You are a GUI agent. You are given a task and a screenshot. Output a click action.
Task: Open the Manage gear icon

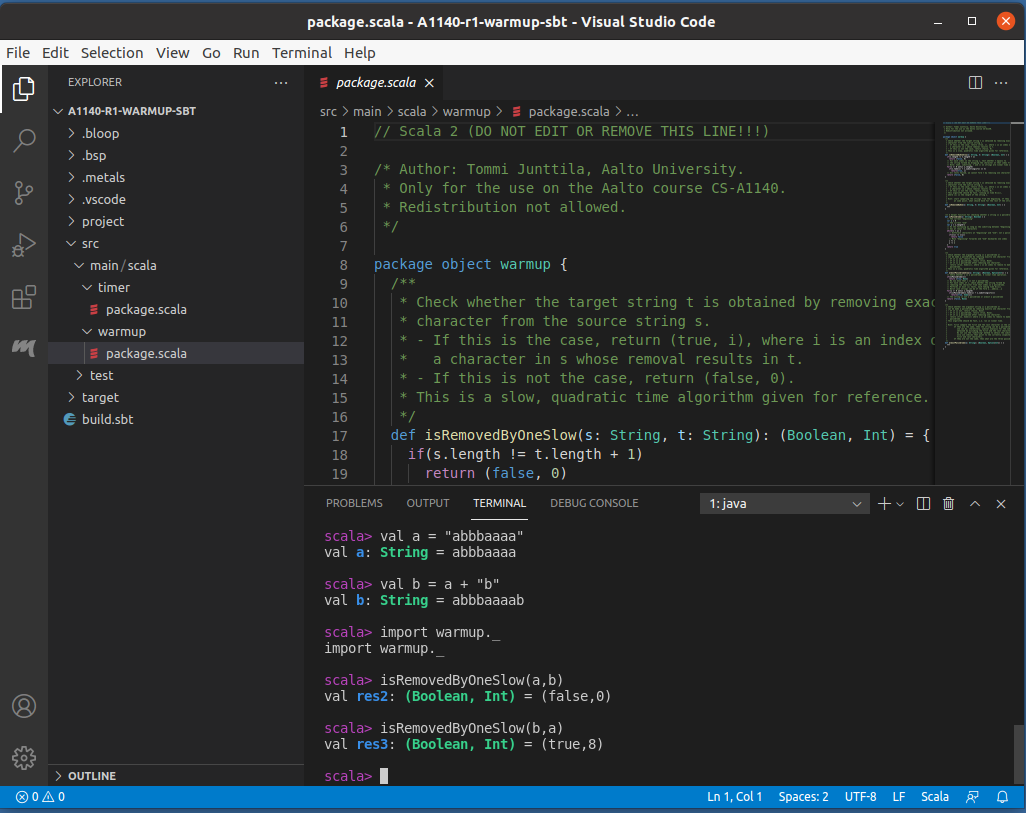coord(24,757)
